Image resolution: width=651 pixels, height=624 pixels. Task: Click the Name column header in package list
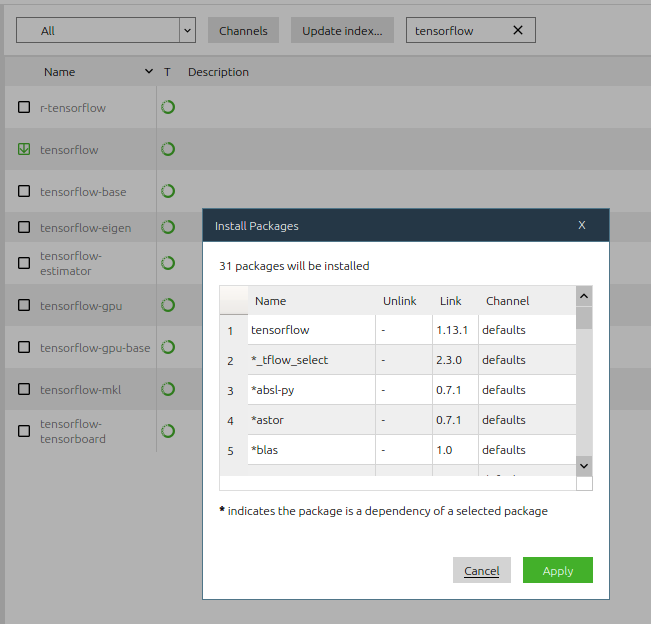[x=60, y=72]
